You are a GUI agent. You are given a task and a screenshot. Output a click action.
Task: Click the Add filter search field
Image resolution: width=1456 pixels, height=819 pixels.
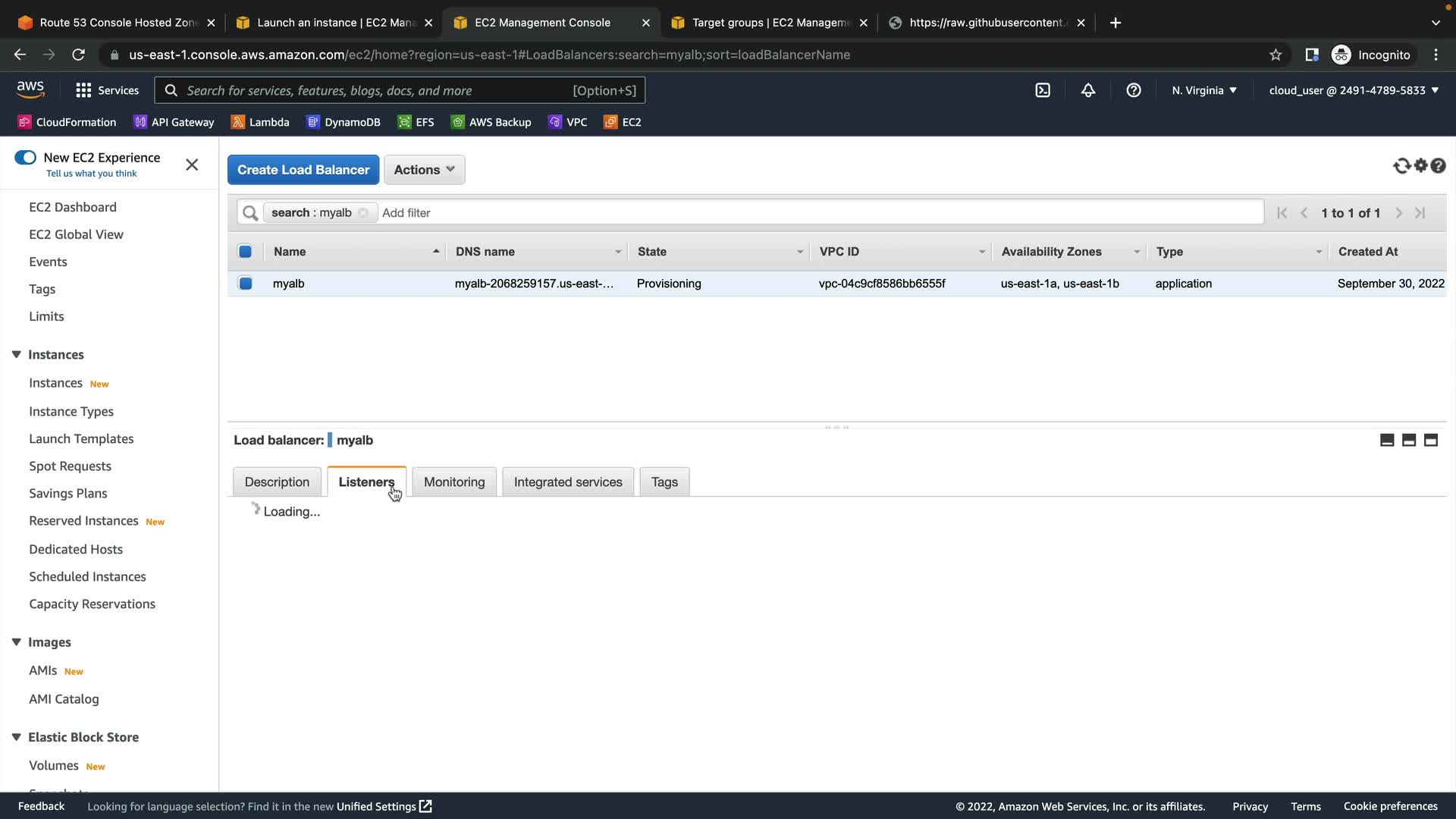(x=819, y=213)
